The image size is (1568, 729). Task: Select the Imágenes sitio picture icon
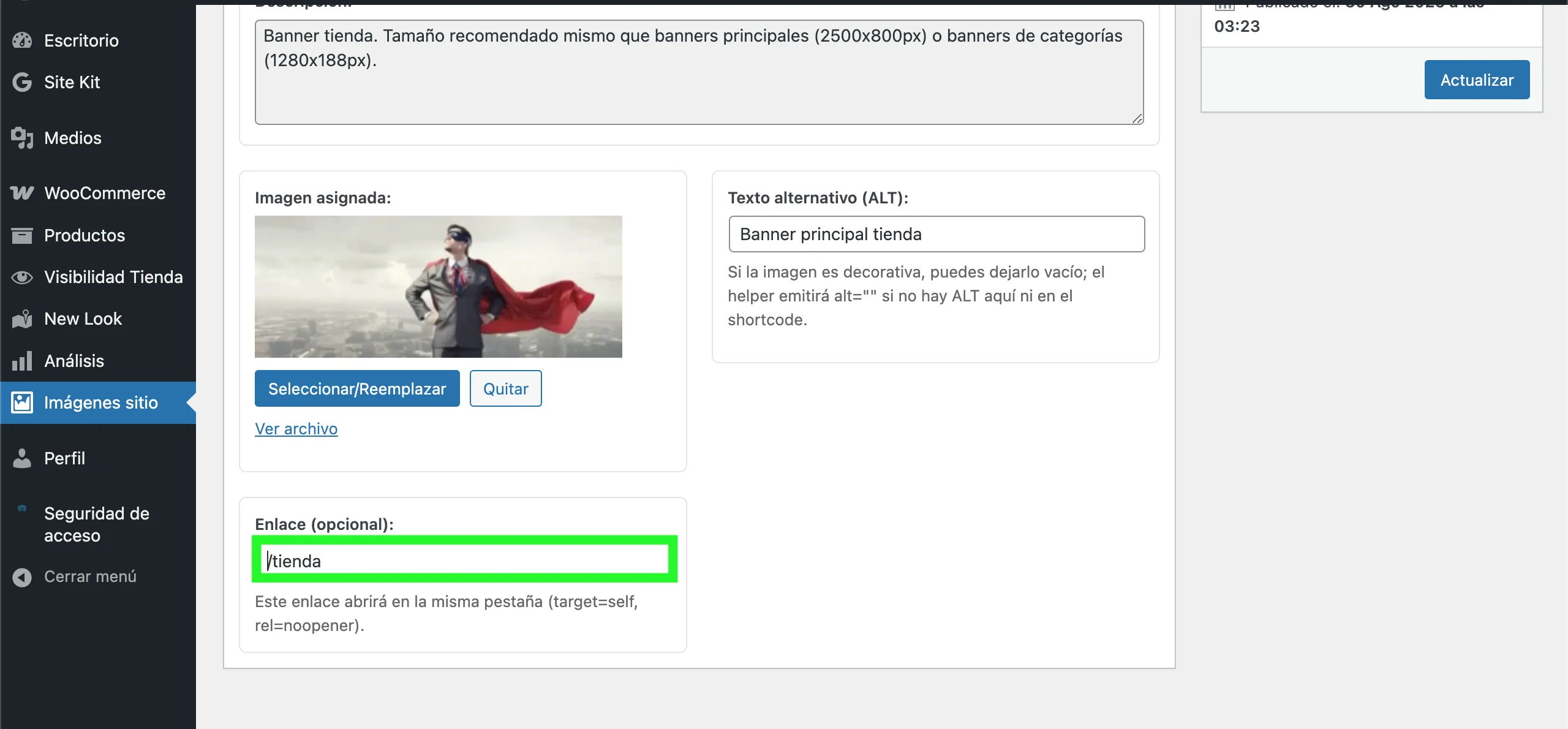pyautogui.click(x=21, y=402)
